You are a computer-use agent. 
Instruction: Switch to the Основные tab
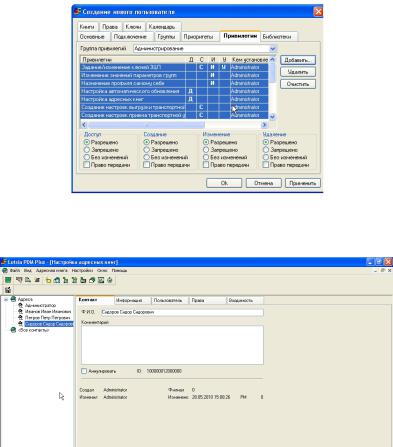(x=92, y=37)
